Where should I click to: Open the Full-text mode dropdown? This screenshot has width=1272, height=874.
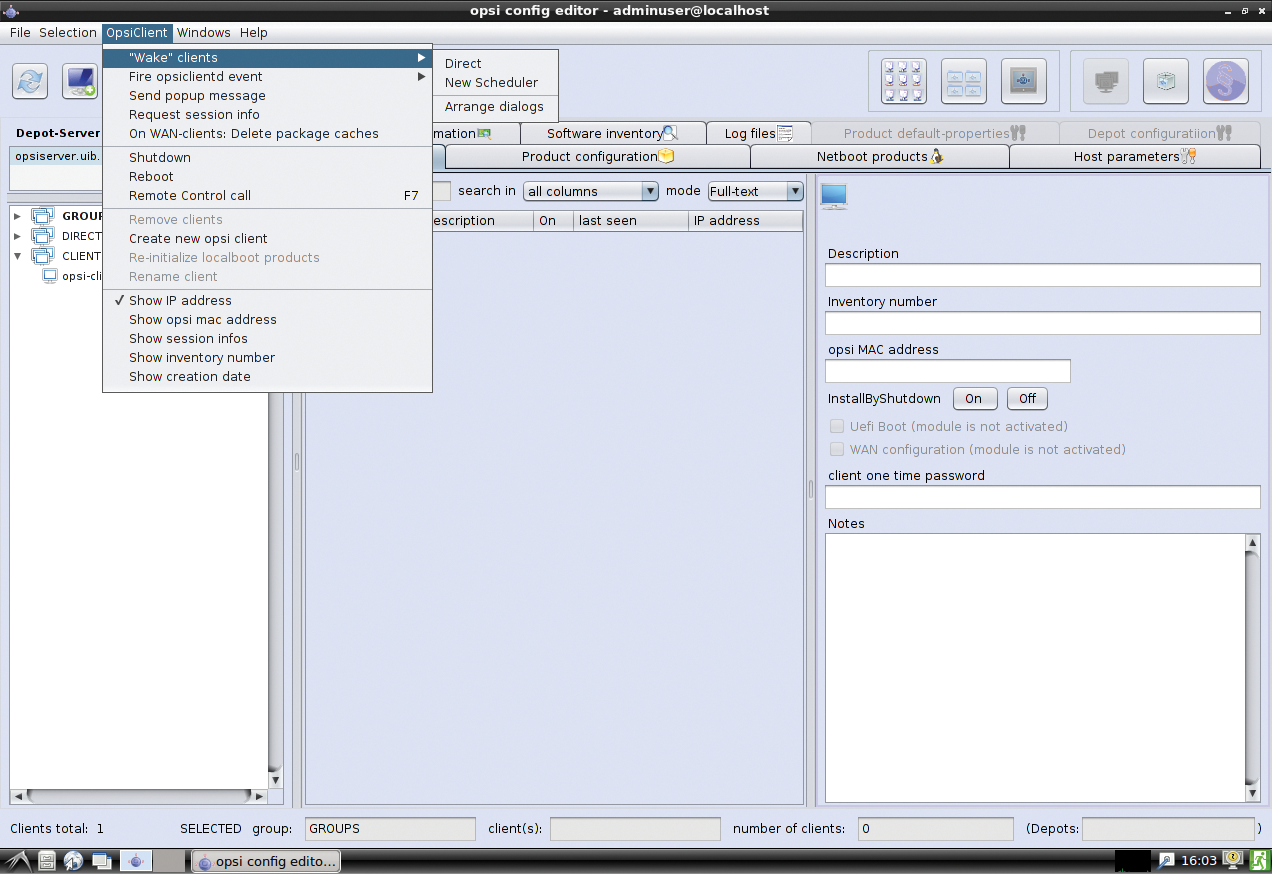tap(755, 191)
